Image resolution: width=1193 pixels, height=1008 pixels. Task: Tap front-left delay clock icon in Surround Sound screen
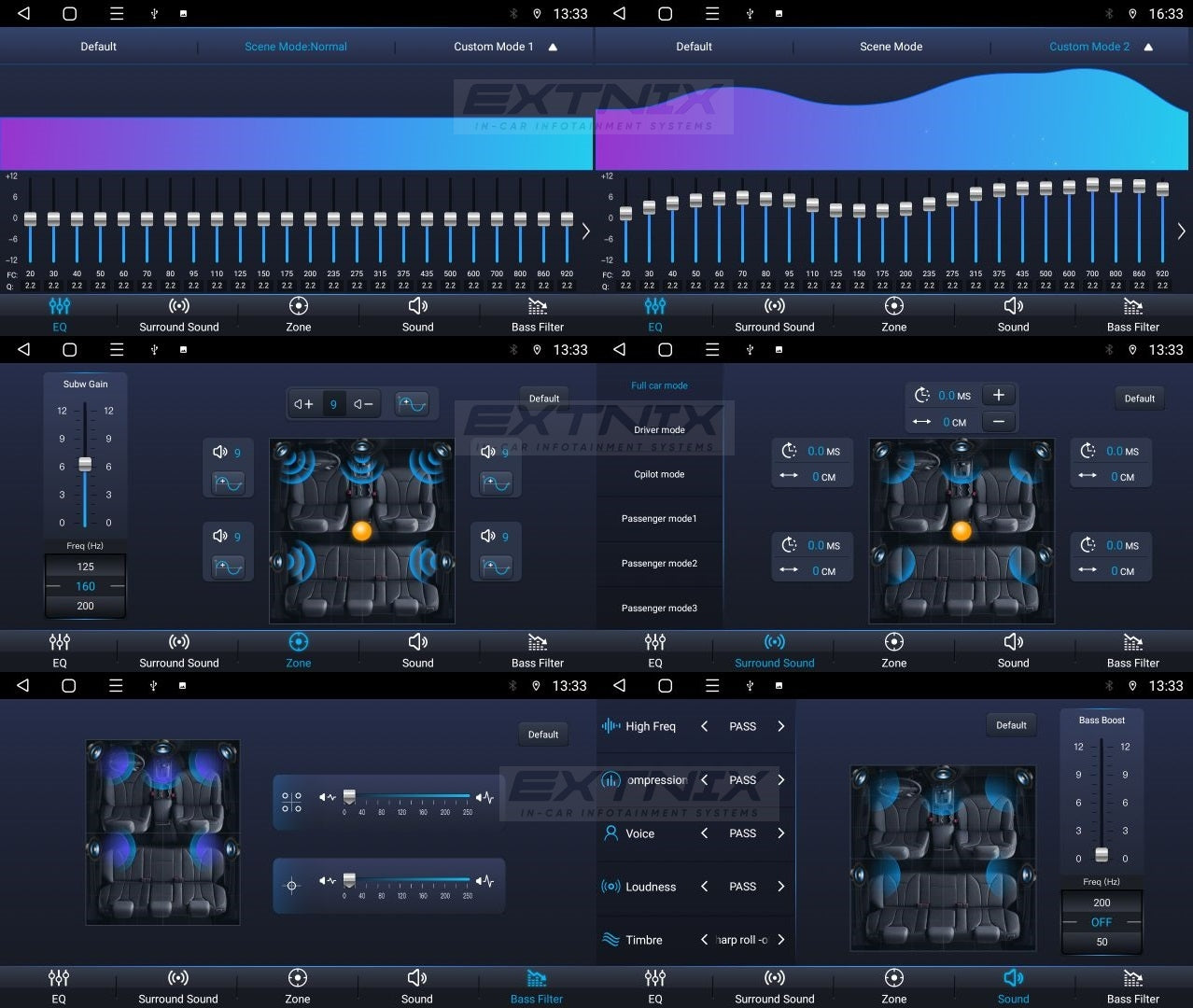coord(789,451)
